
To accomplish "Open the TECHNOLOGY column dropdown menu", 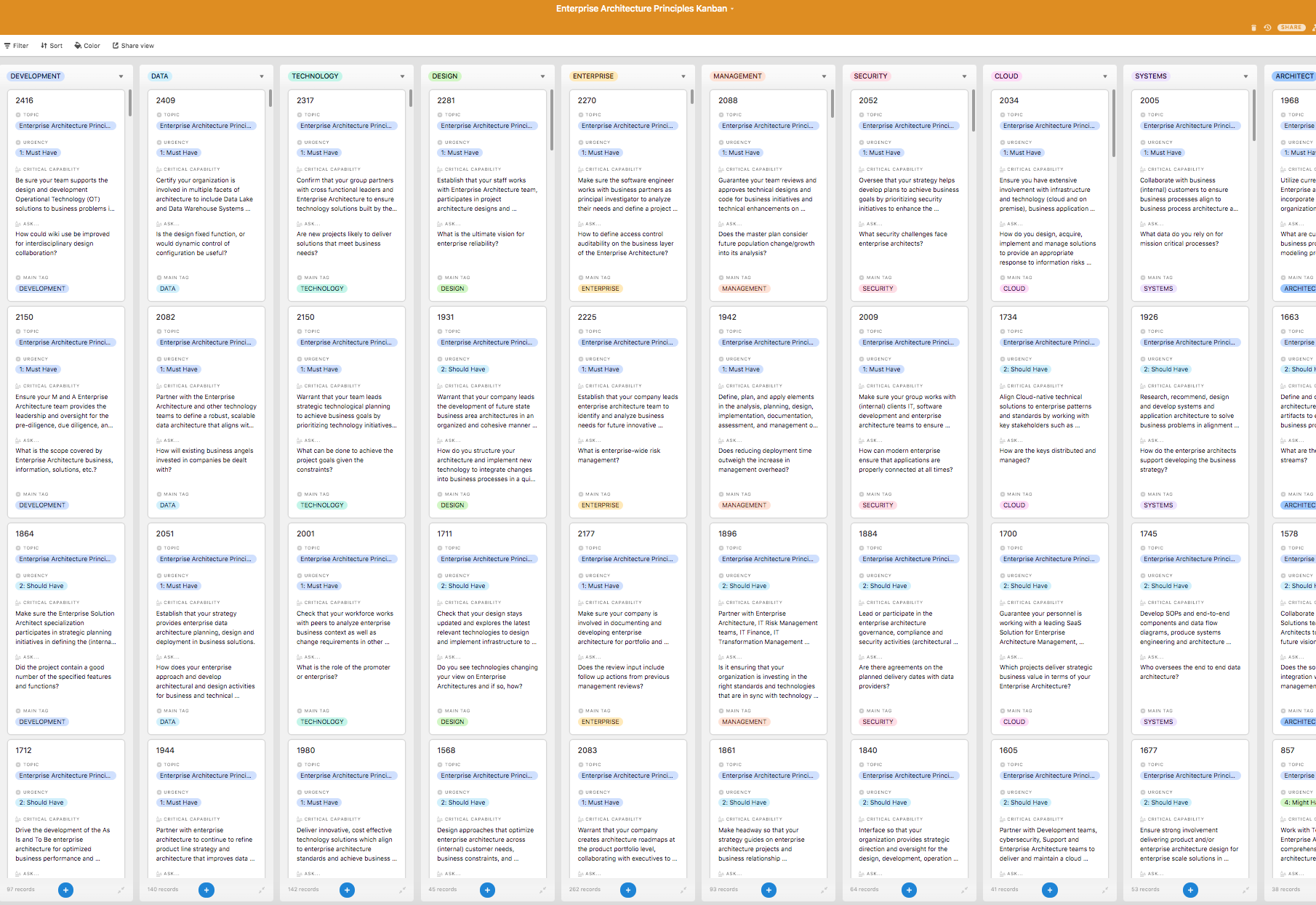I will tap(402, 76).
